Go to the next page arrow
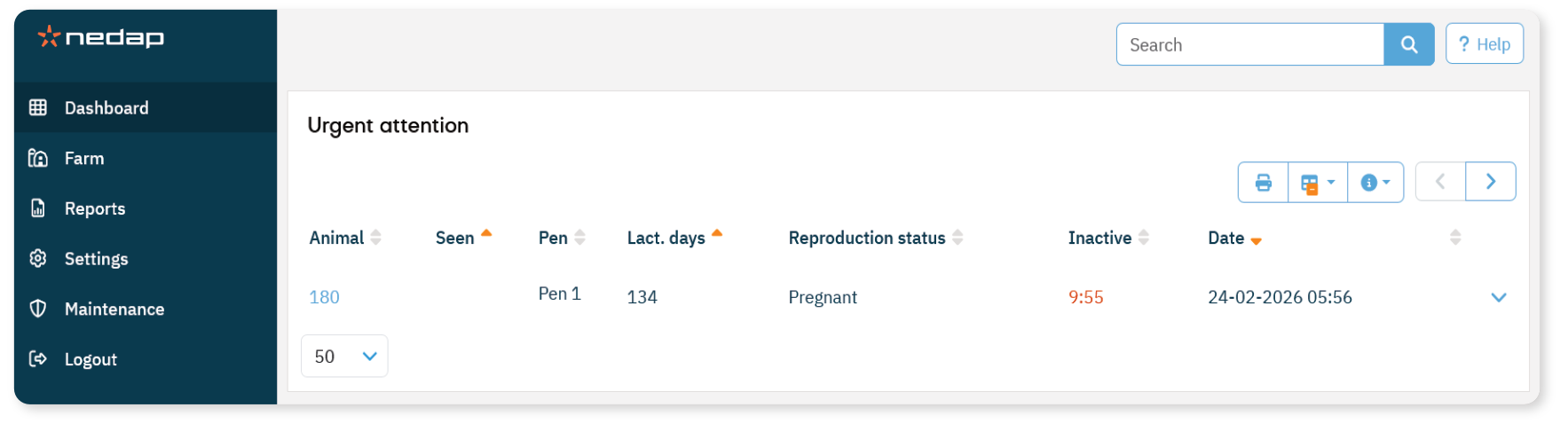The height and width of the screenshot is (439, 1568). 1490,182
